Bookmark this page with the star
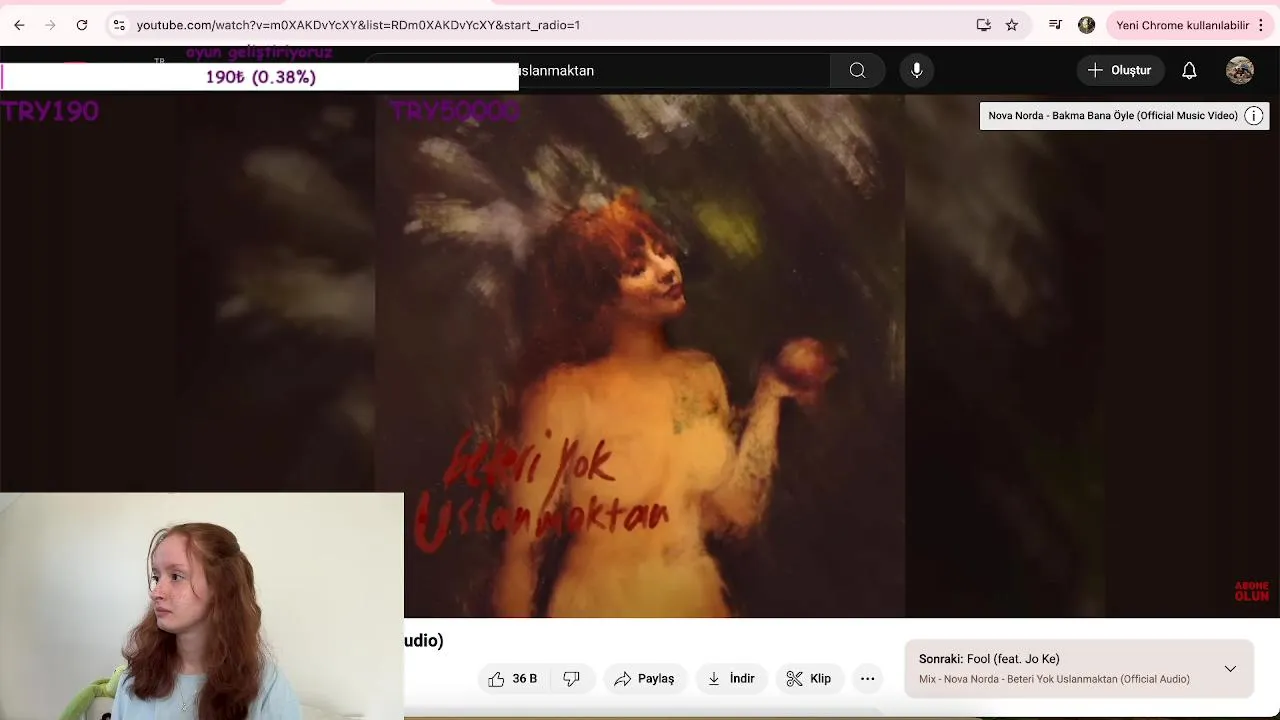Image resolution: width=1280 pixels, height=720 pixels. [x=1012, y=25]
